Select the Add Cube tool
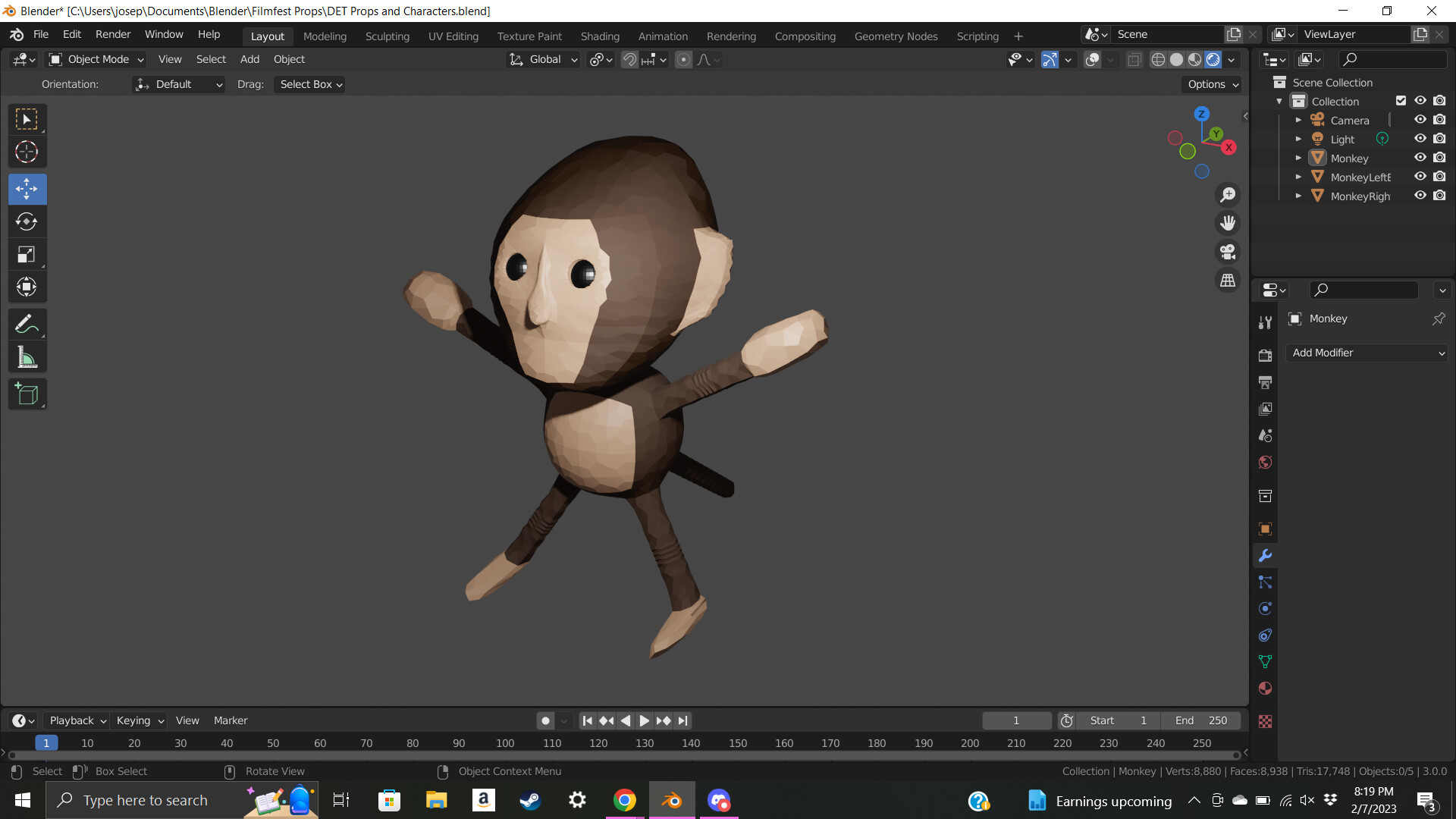 point(27,394)
